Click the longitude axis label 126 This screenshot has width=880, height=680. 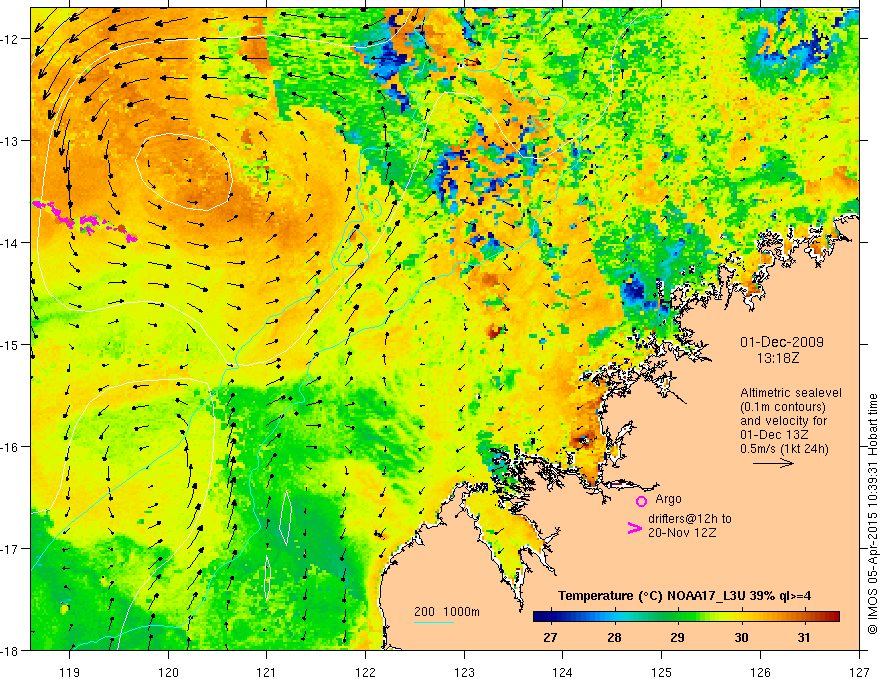pyautogui.click(x=760, y=672)
